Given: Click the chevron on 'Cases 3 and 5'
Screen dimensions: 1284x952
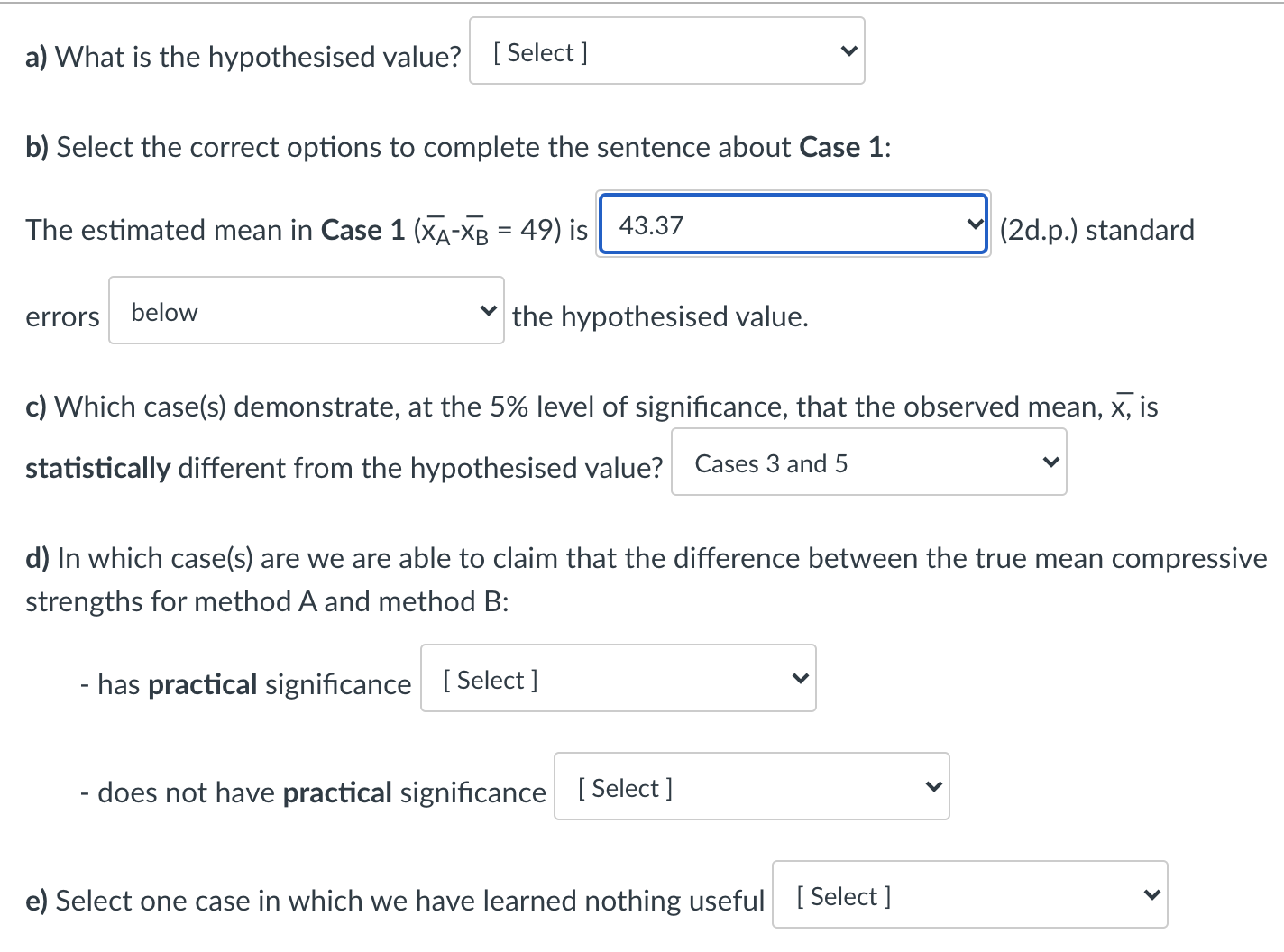Looking at the screenshot, I should point(1050,462).
